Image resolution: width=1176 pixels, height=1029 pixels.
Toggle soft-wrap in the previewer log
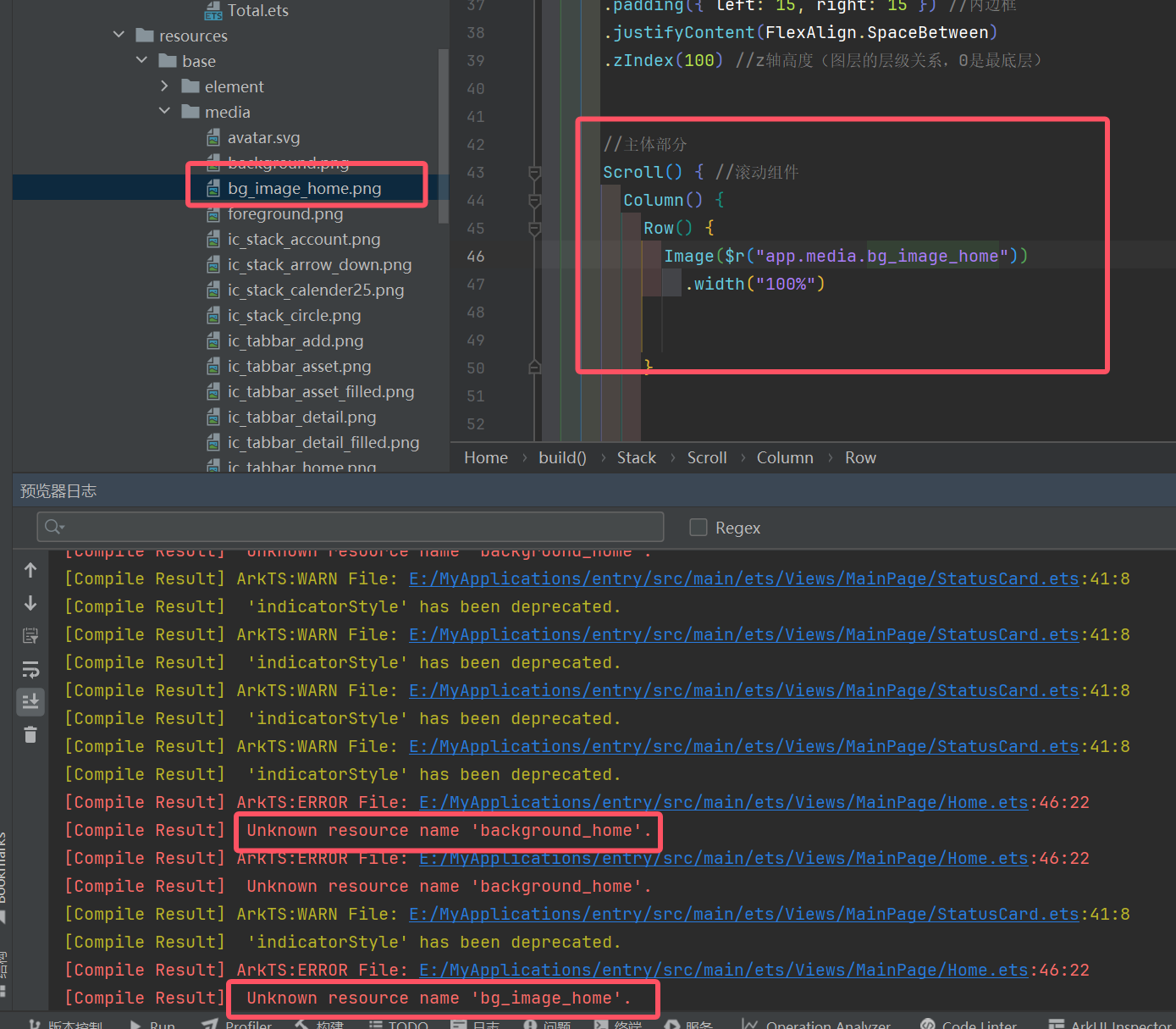coord(30,669)
